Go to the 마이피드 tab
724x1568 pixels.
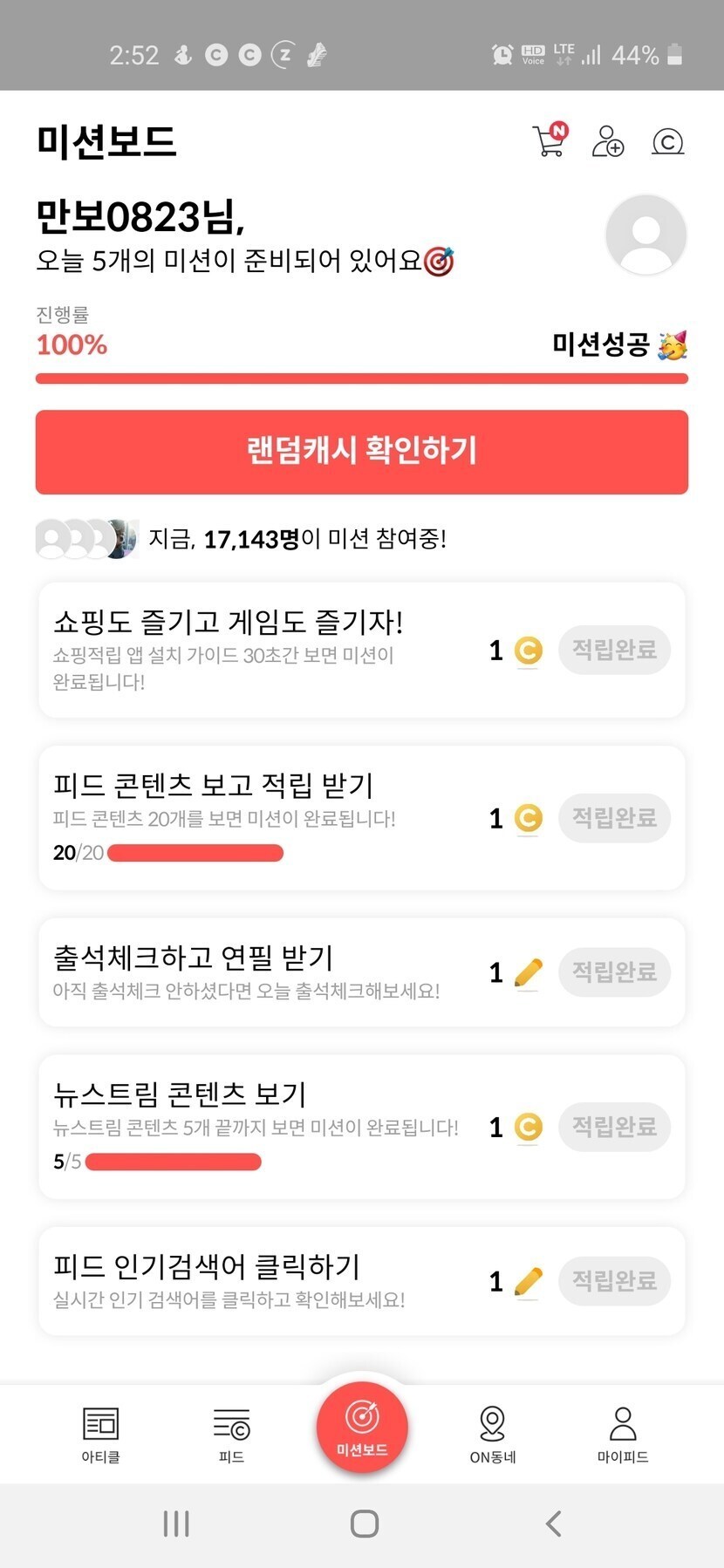623,1435
